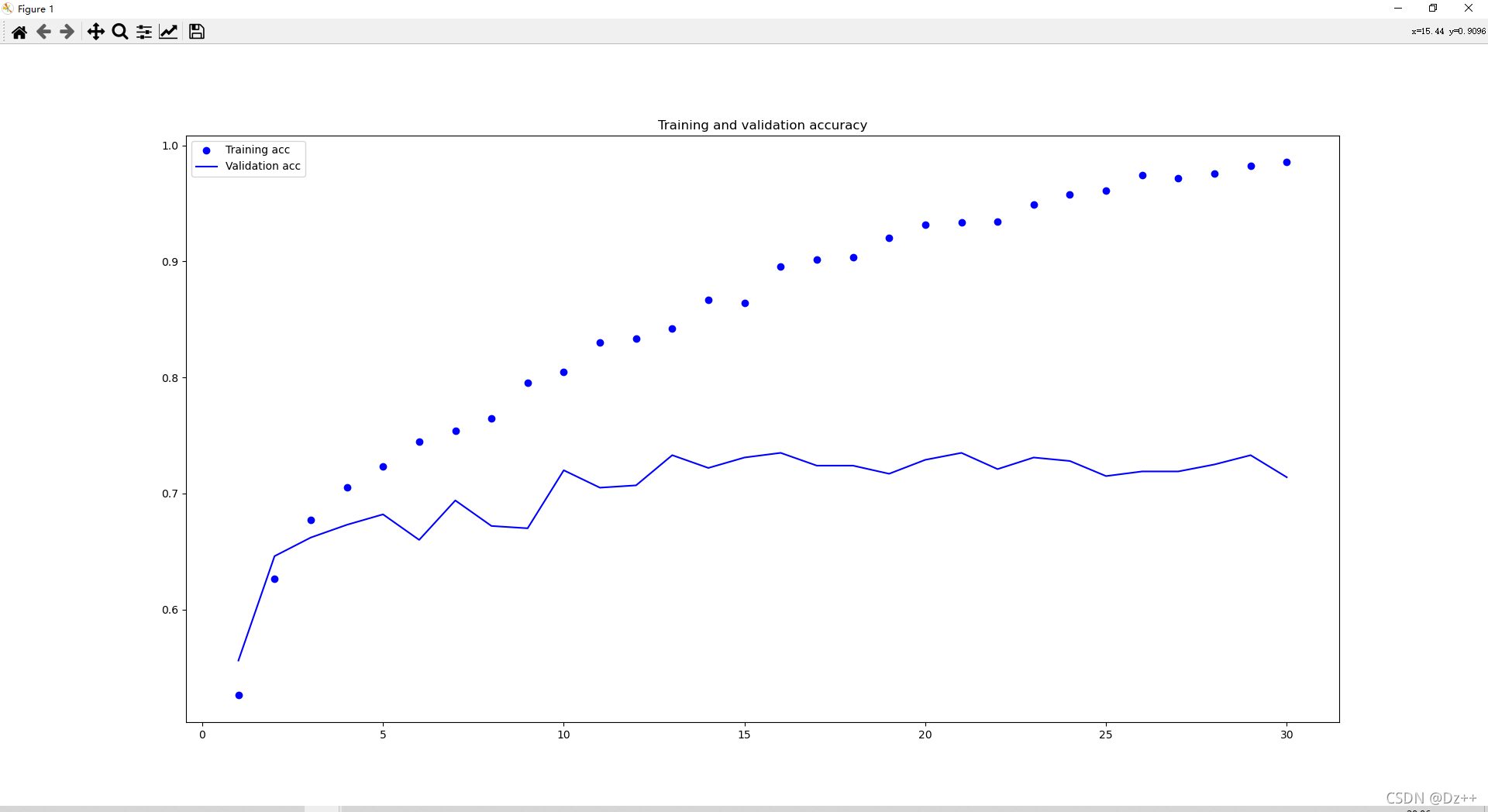Click the 'Training acc' legend label
The height and width of the screenshot is (812, 1488).
[x=257, y=150]
